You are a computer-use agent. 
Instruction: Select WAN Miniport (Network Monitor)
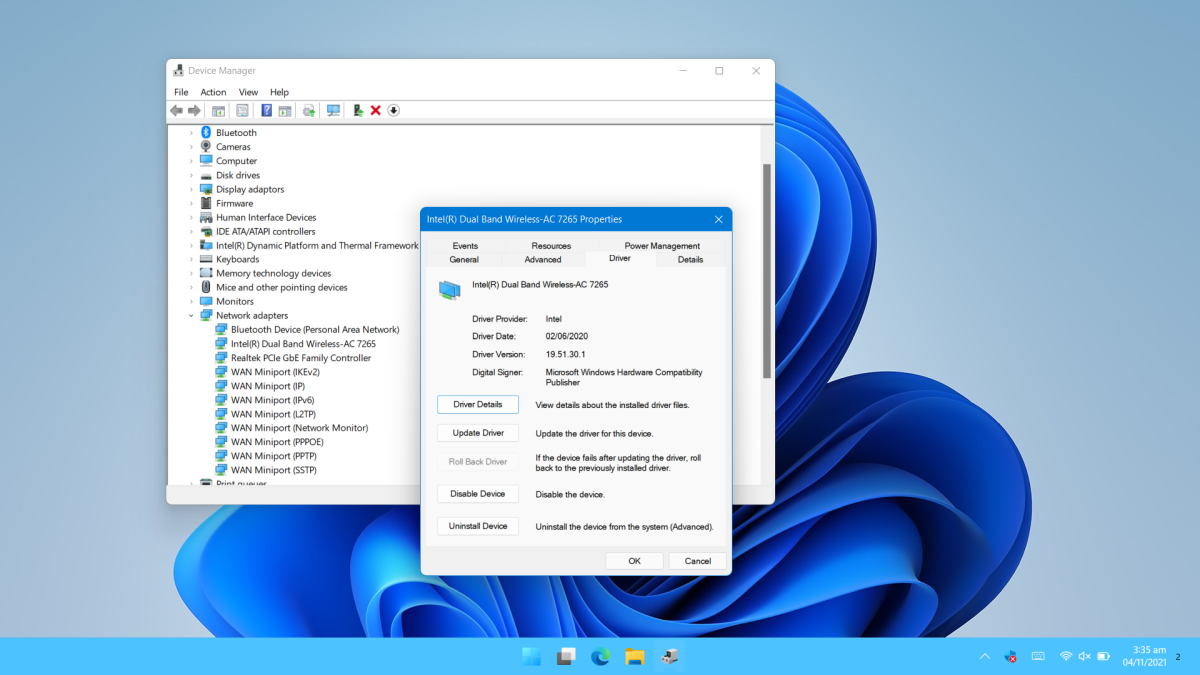click(x=299, y=427)
